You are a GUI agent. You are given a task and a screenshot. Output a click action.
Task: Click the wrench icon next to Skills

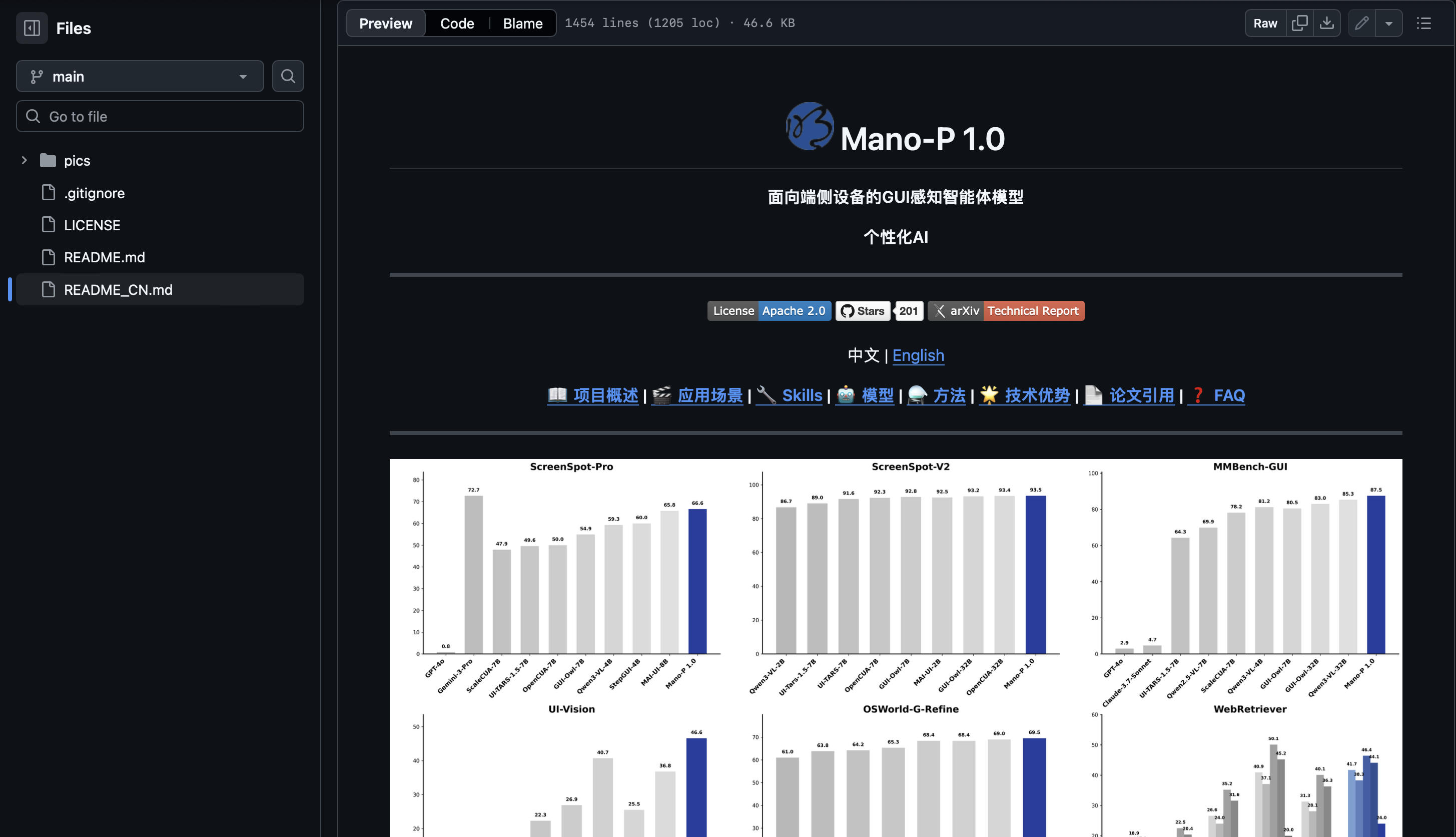(768, 395)
